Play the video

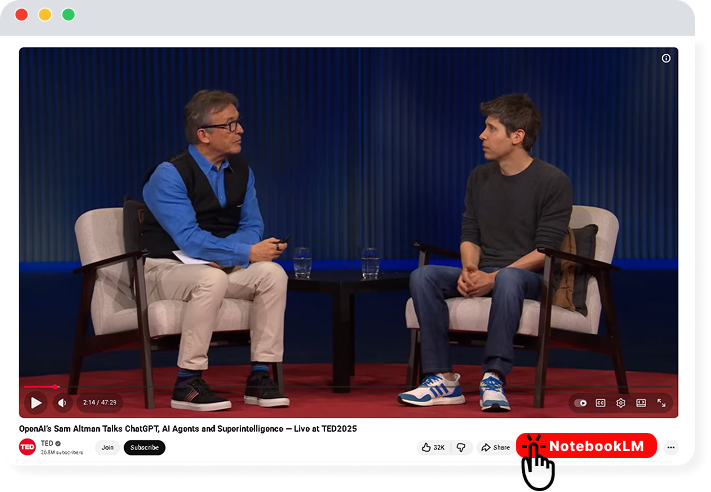35,403
